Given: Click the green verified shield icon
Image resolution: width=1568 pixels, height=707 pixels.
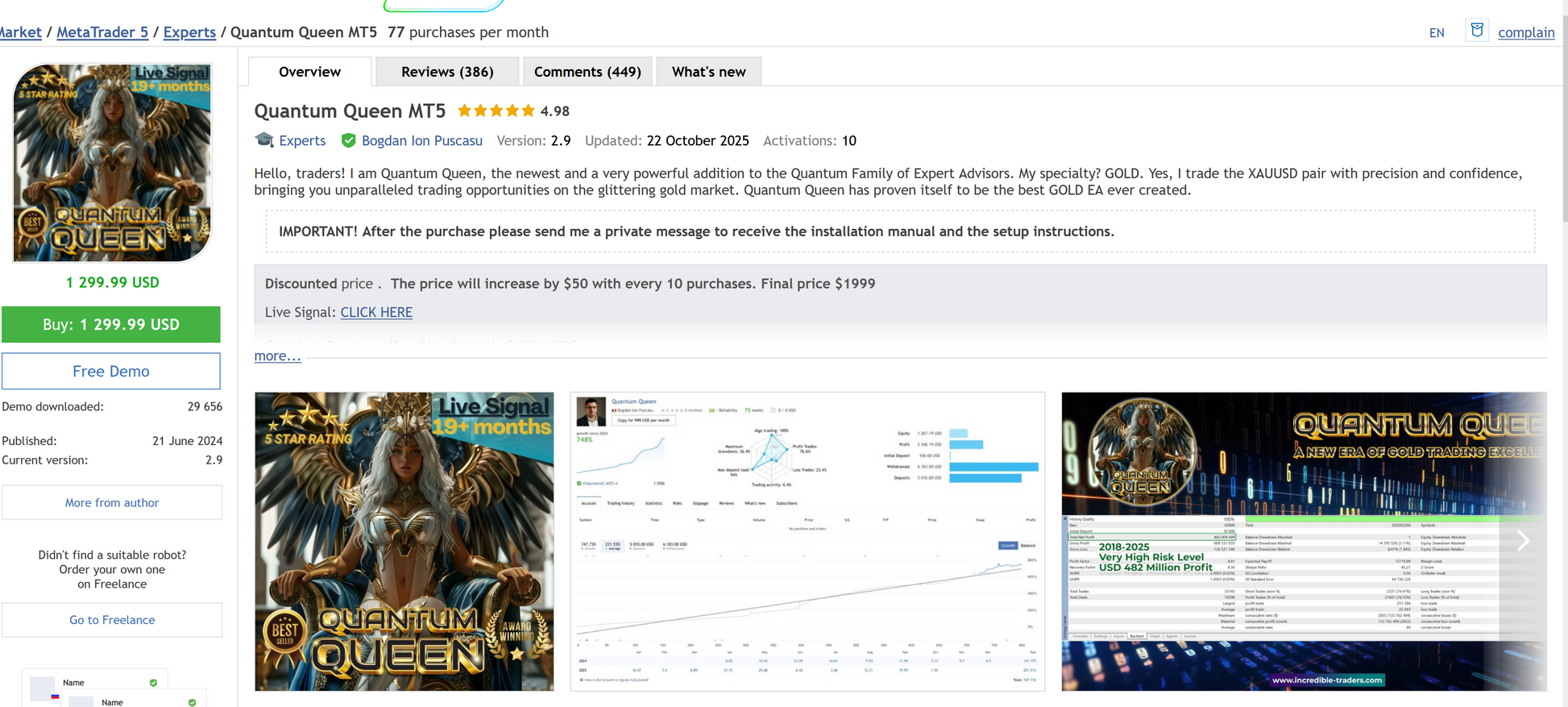Looking at the screenshot, I should tap(348, 140).
